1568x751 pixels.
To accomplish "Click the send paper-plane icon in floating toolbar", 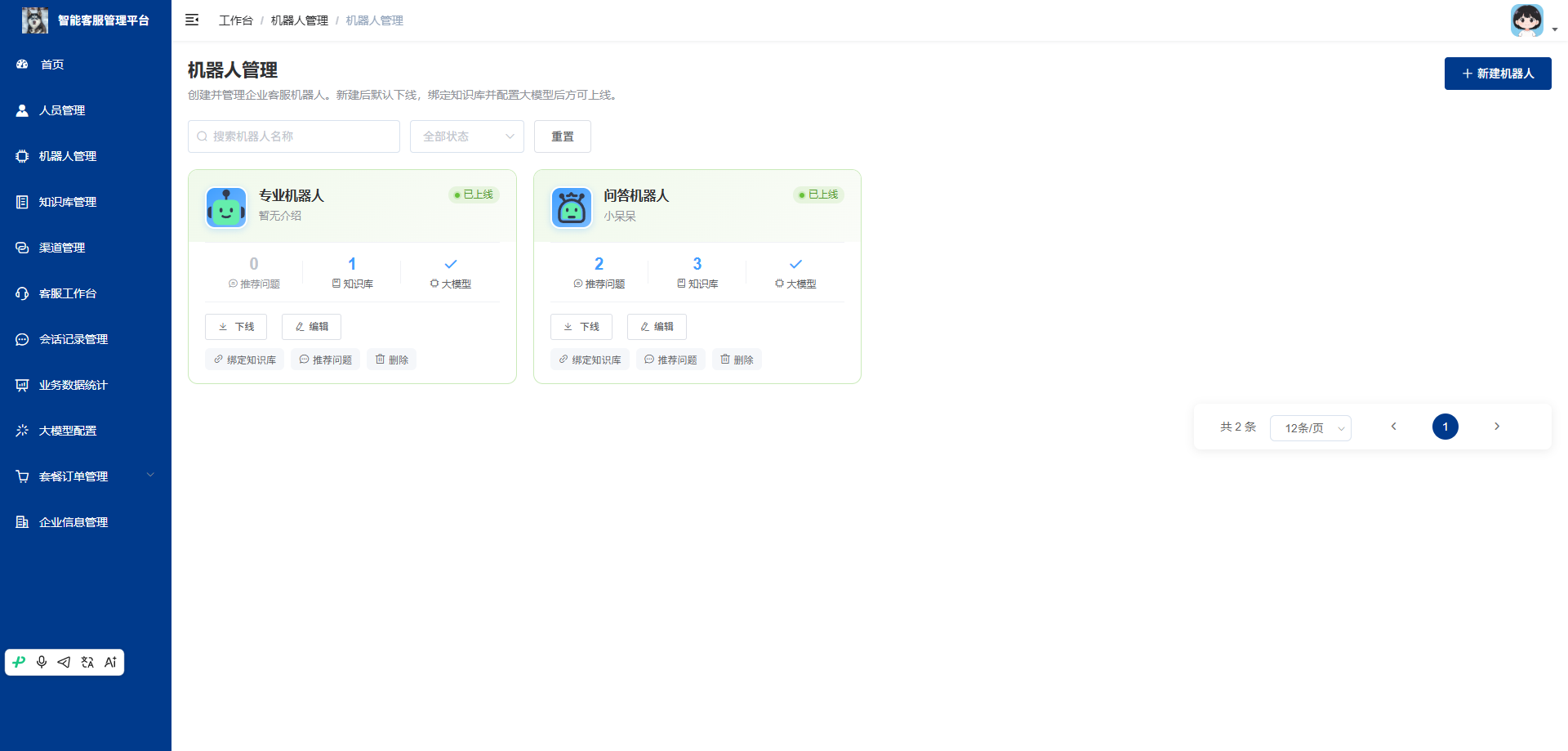I will 64,662.
